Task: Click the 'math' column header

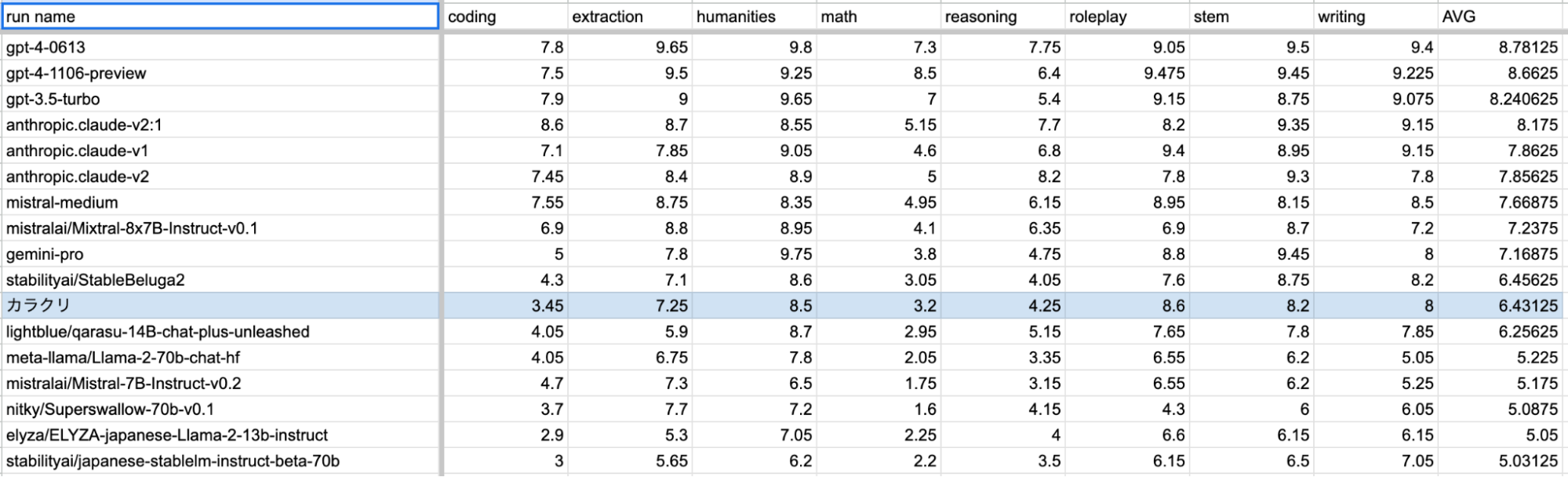Action: [878, 16]
